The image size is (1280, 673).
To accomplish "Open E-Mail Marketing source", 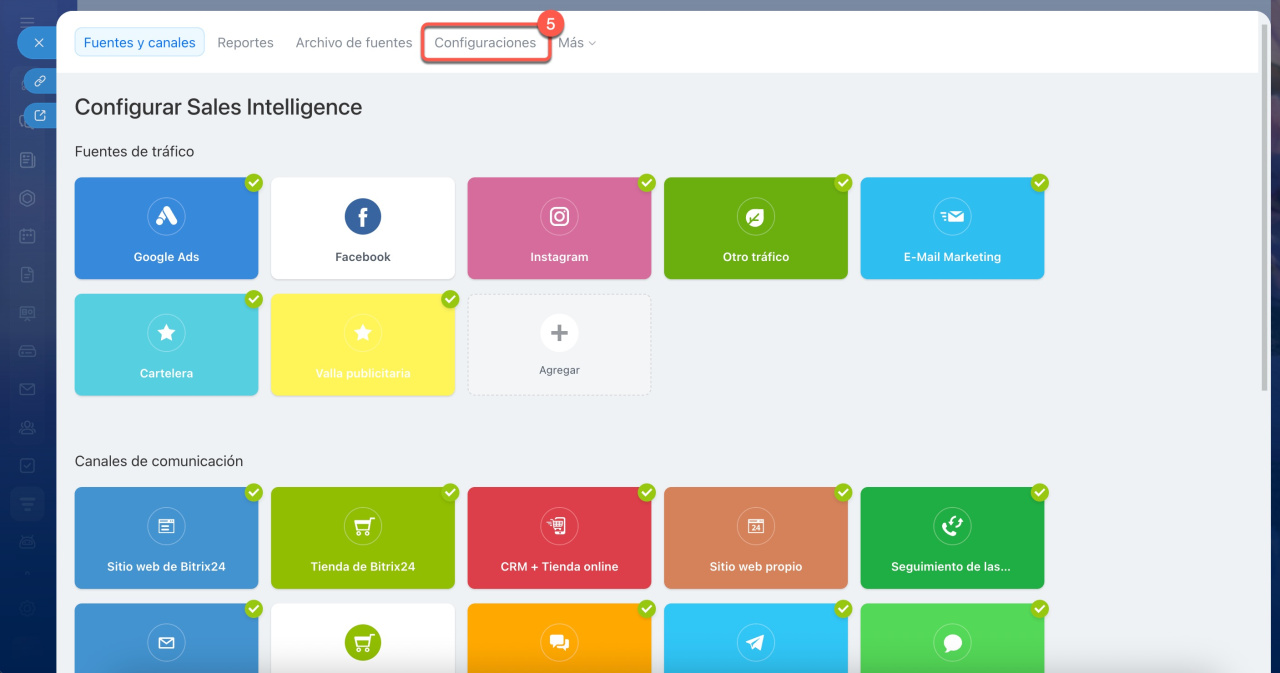I will click(x=952, y=228).
